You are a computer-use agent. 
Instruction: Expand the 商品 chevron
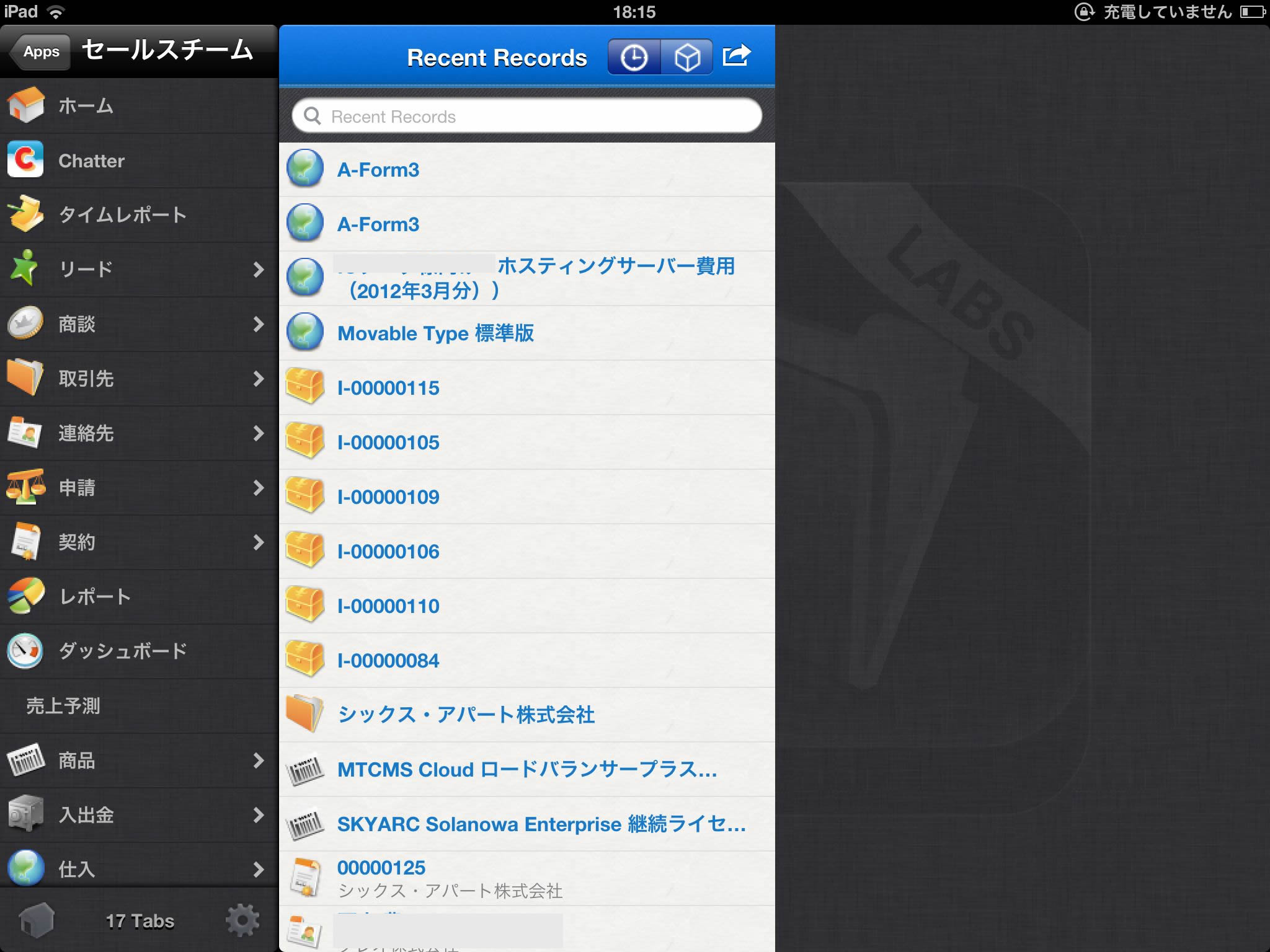click(x=258, y=760)
